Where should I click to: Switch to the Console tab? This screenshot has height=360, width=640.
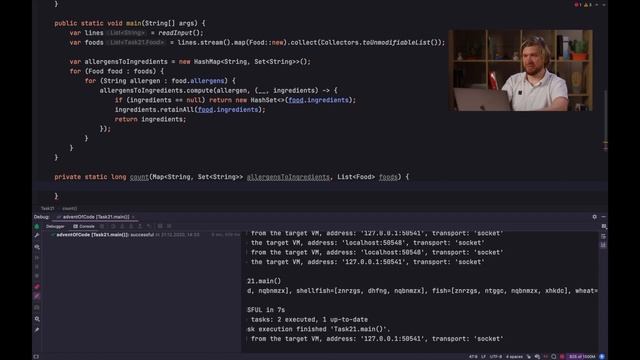tap(84, 226)
